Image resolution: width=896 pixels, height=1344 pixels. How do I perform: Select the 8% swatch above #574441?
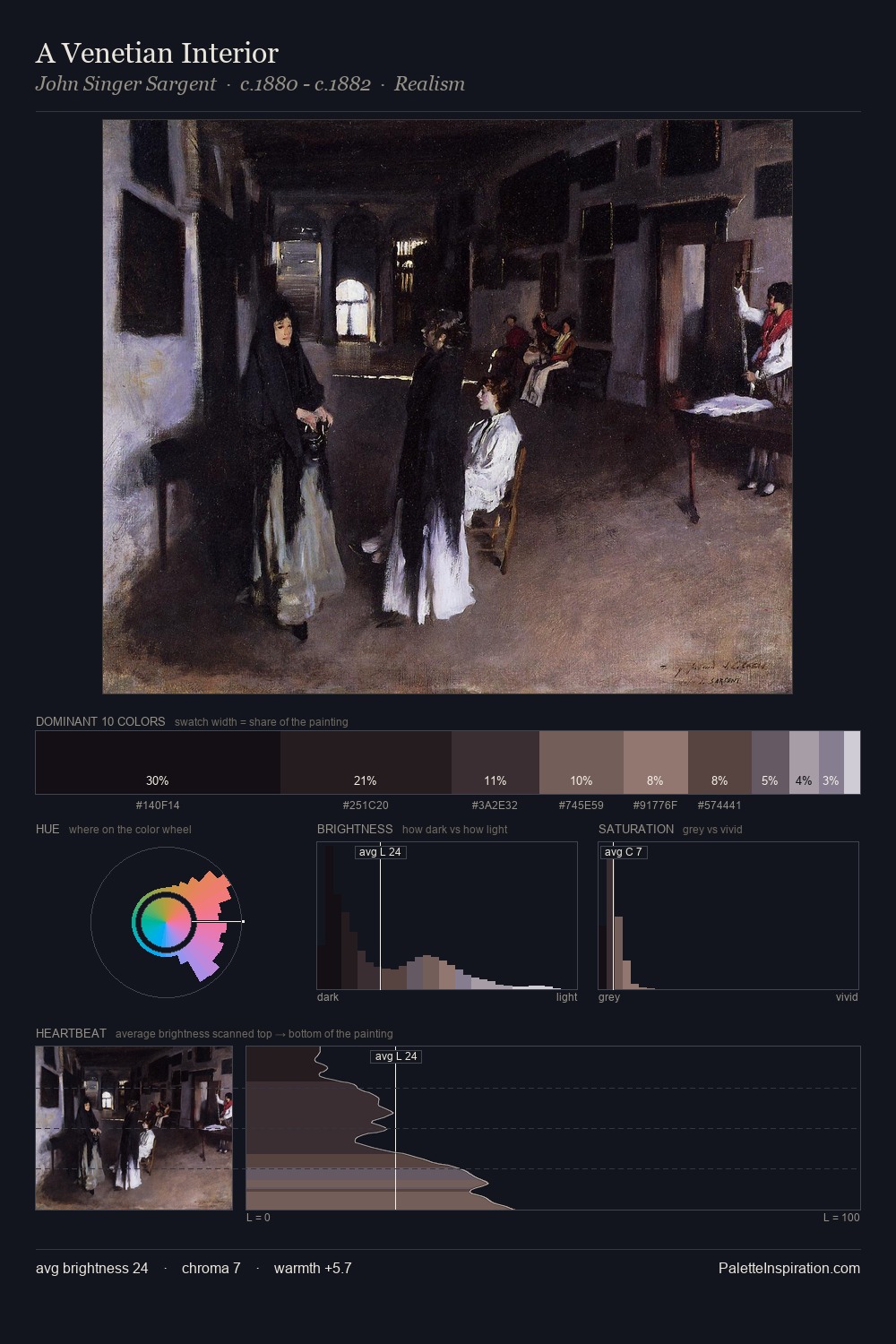coord(719,762)
